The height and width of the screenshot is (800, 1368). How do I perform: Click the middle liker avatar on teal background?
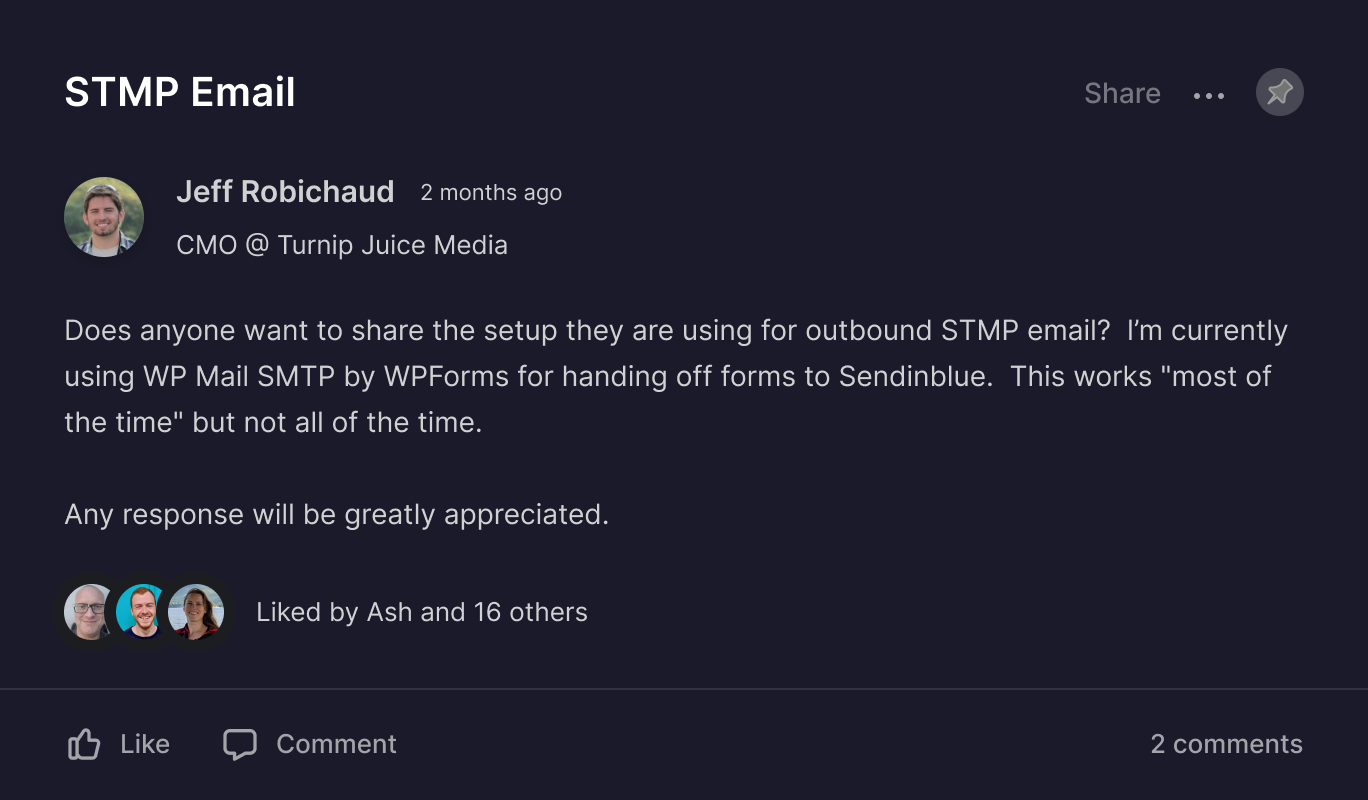tap(143, 612)
